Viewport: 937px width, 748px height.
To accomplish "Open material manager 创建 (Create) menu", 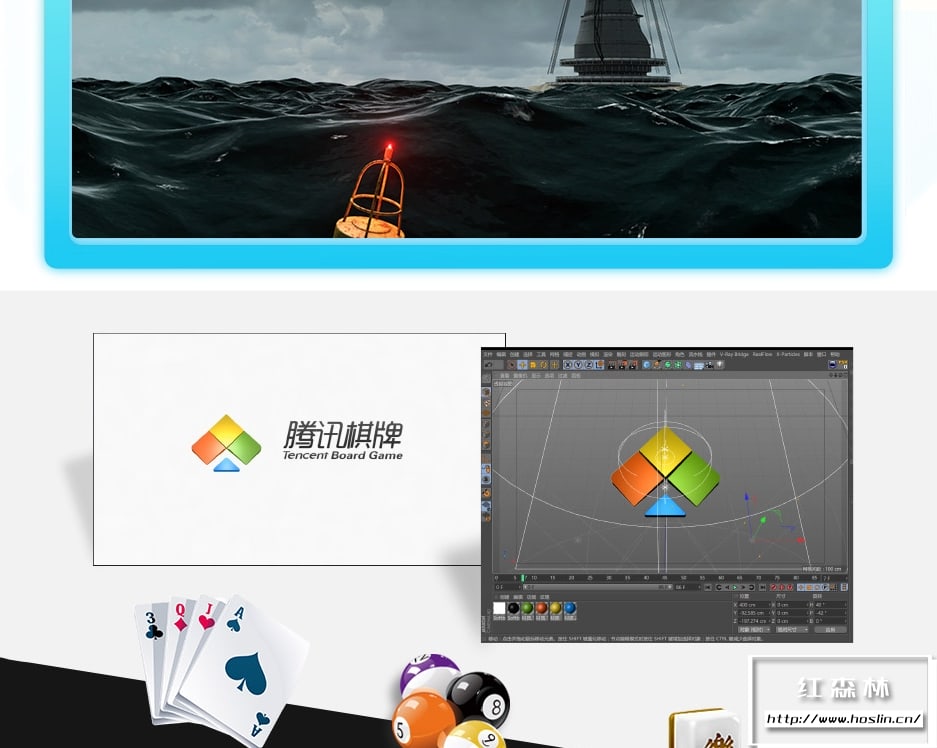I will tap(505, 597).
